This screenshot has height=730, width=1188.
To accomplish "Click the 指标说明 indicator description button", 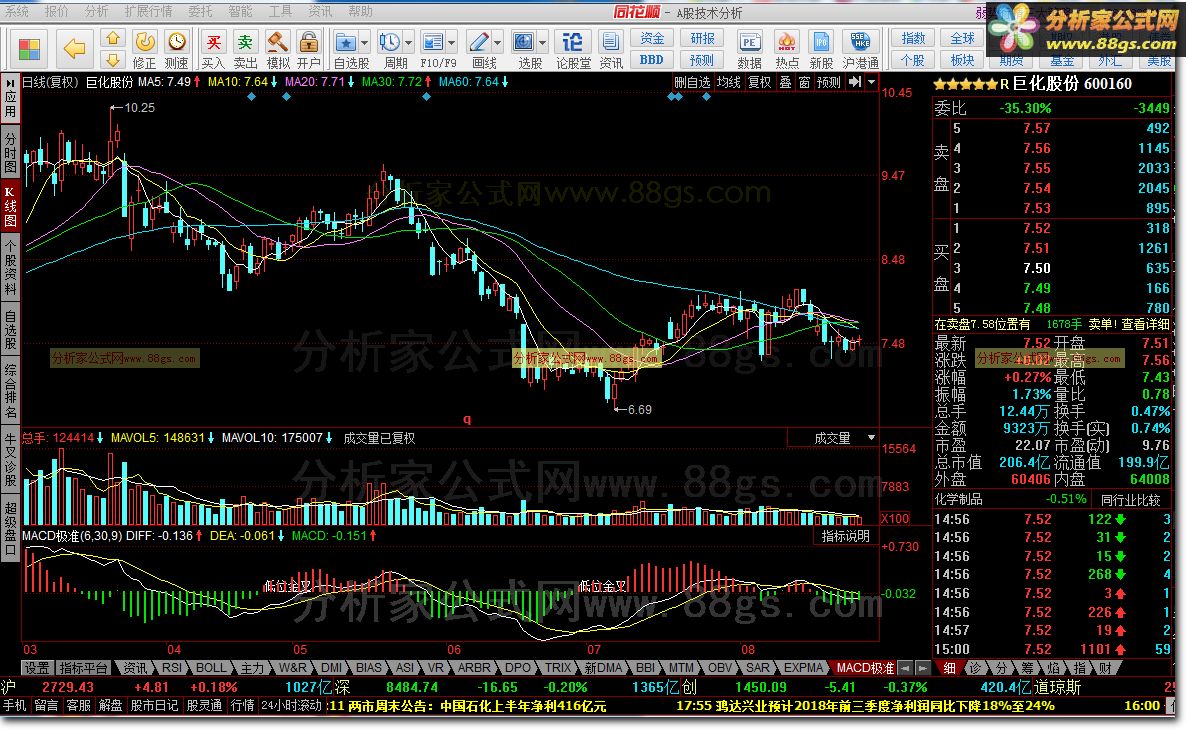I will pos(846,535).
